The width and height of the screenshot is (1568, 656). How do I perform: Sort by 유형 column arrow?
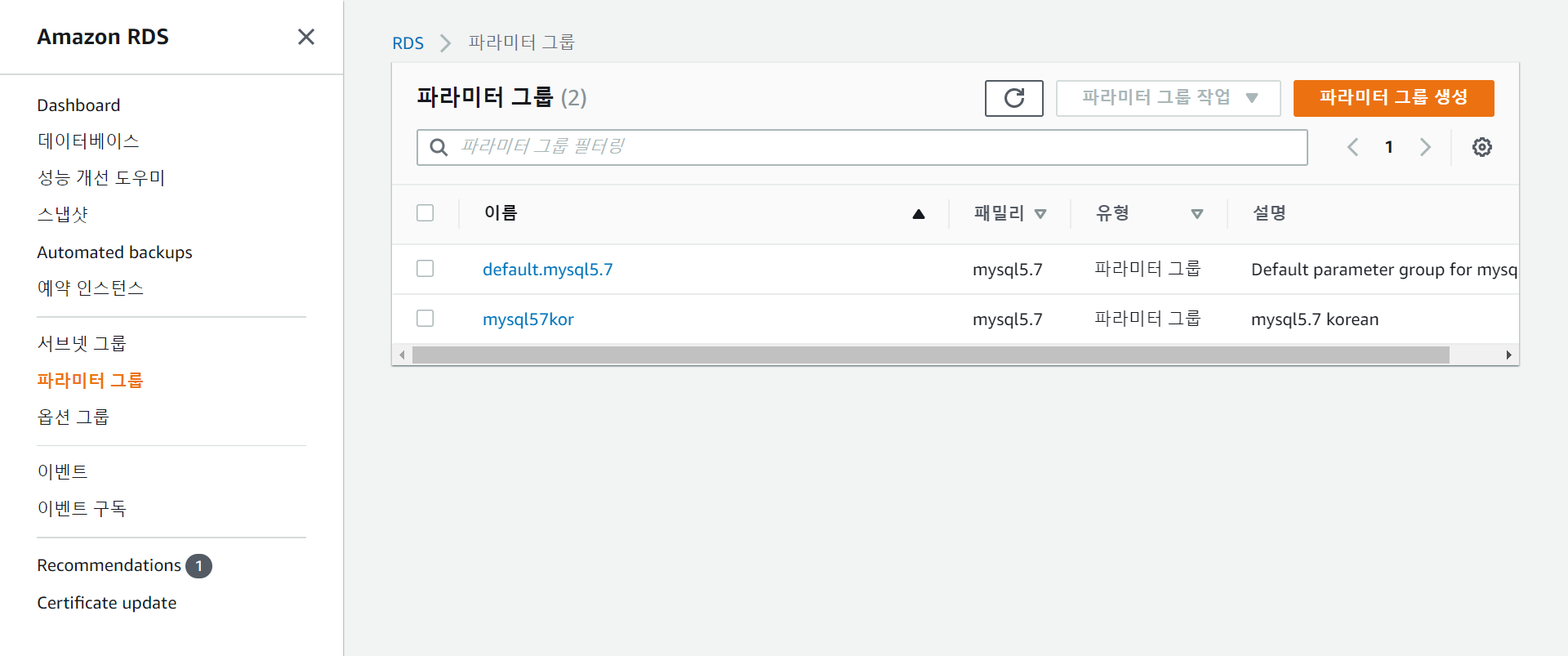pyautogui.click(x=1197, y=214)
